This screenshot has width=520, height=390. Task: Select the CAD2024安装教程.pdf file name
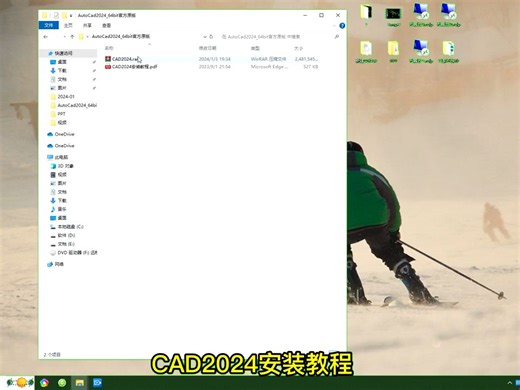tap(134, 67)
